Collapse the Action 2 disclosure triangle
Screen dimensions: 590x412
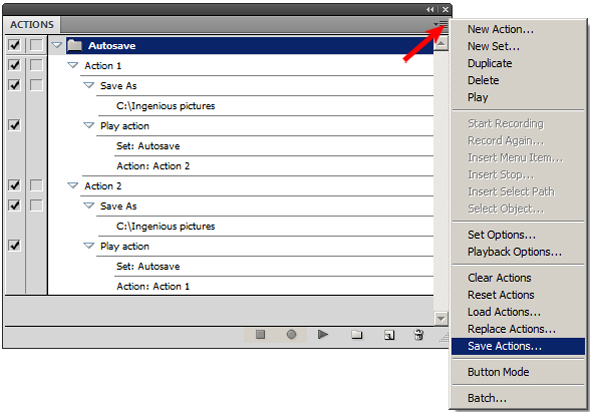click(73, 185)
